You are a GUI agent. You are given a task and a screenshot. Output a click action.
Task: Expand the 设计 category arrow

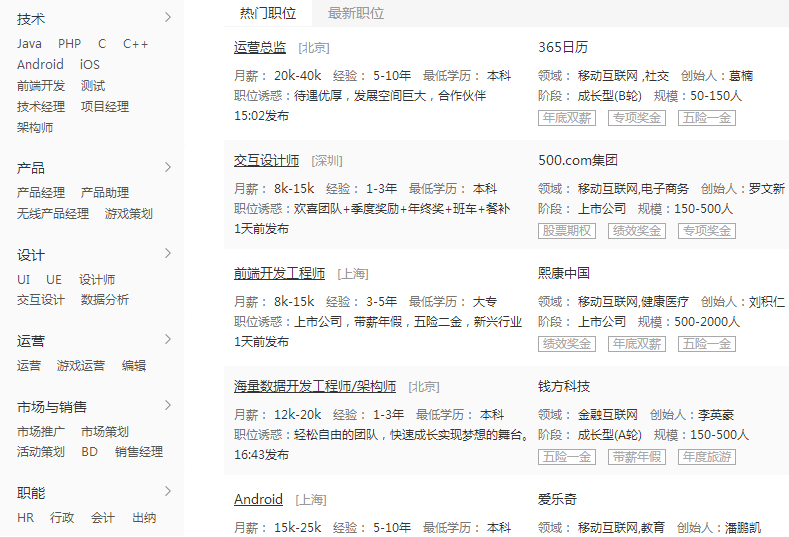click(x=168, y=254)
